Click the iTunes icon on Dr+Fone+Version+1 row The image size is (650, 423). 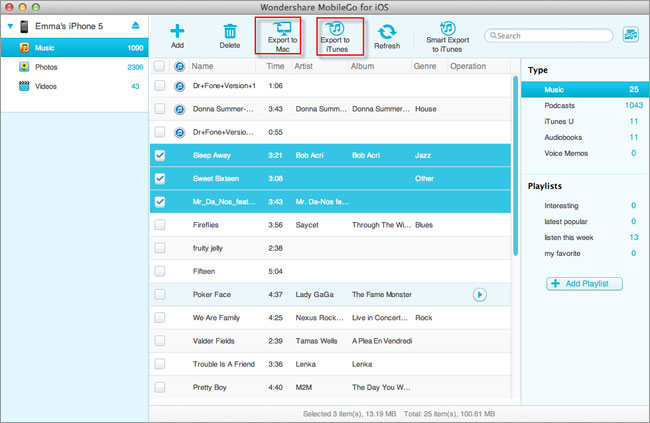click(x=179, y=86)
